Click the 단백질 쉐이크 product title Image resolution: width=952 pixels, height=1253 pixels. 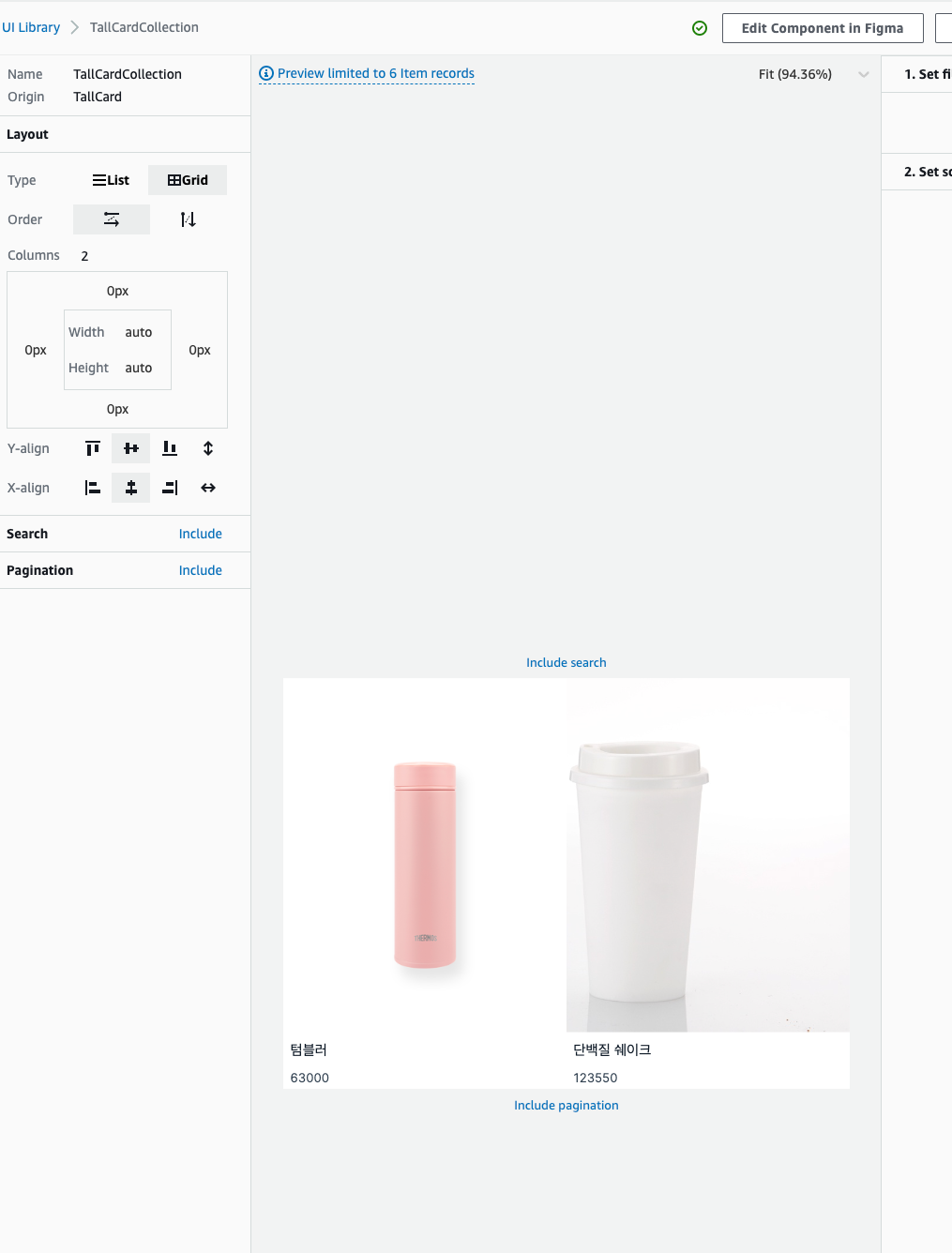612,1049
